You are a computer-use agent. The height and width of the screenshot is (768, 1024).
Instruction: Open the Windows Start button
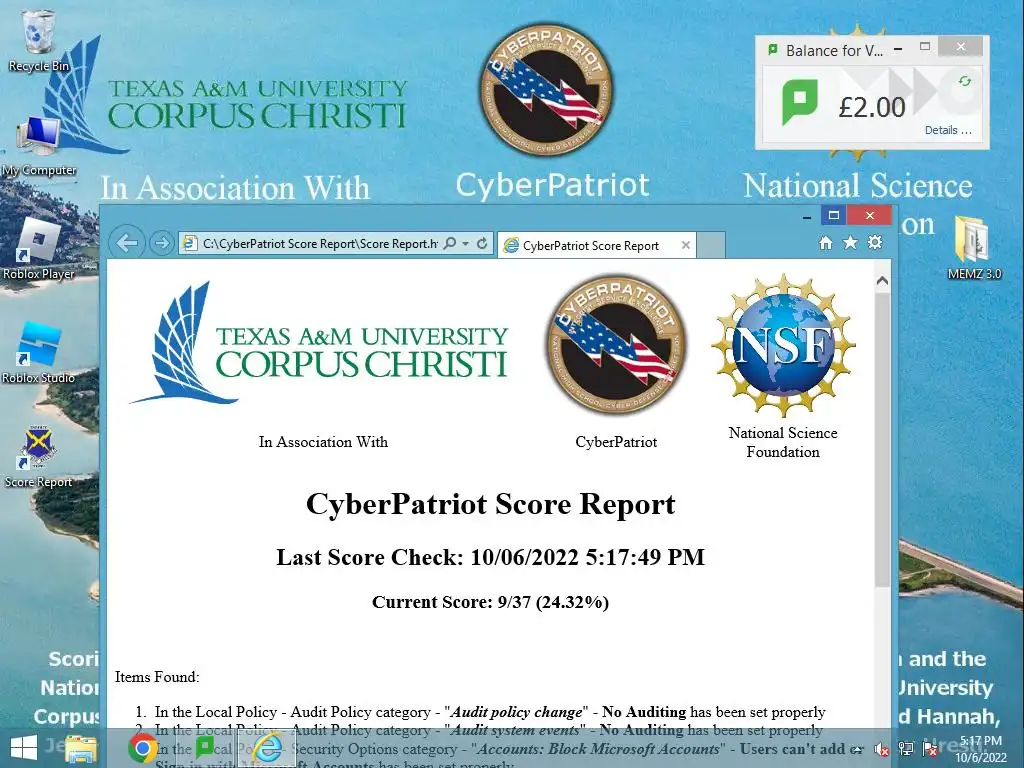(23, 748)
